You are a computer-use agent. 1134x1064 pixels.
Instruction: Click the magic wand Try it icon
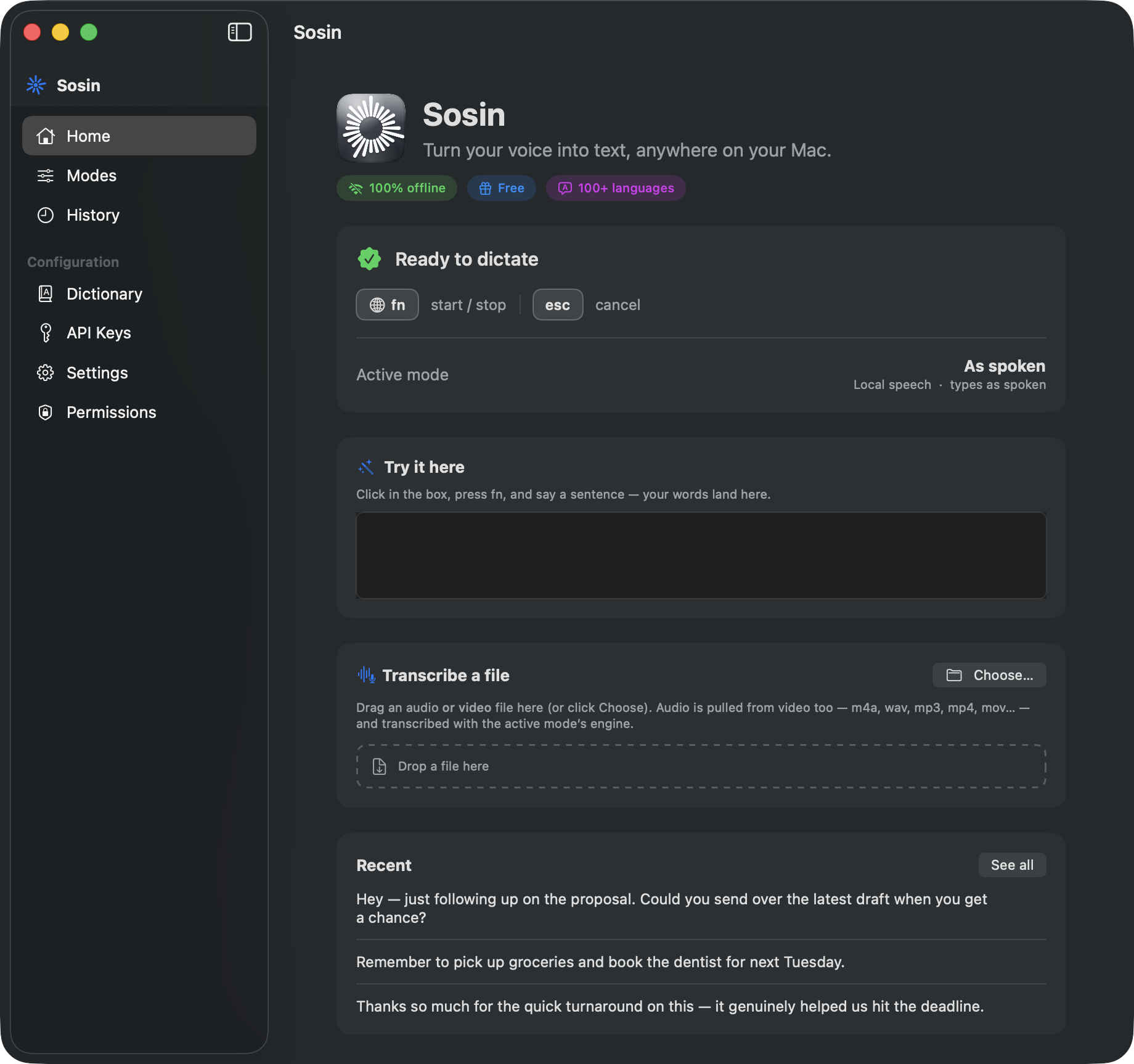[x=366, y=467]
